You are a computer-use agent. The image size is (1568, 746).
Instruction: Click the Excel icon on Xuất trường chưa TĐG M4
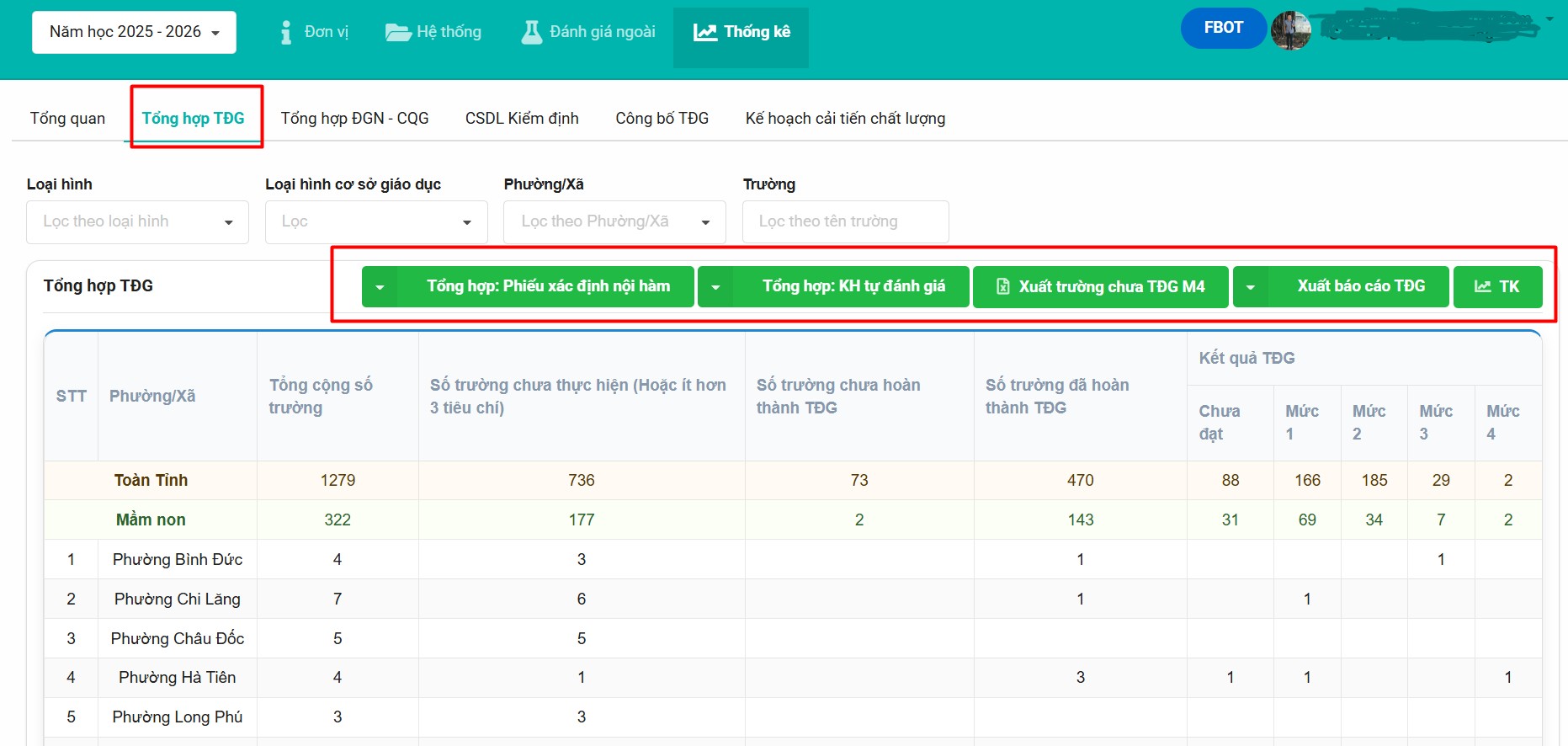1003,286
